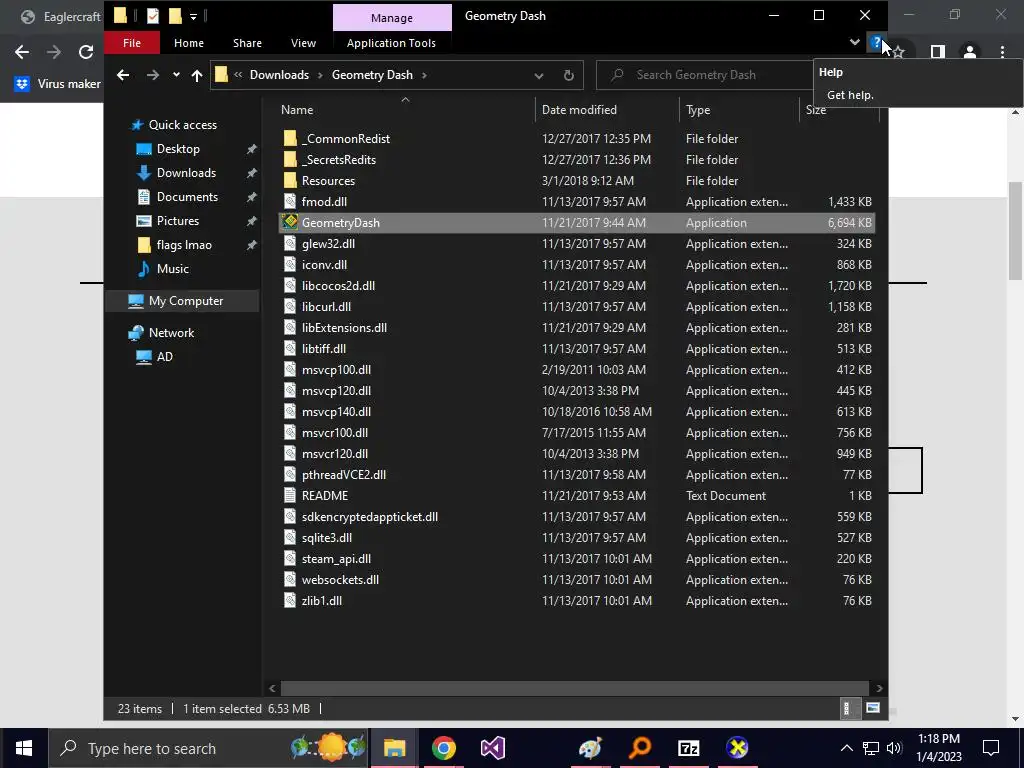Select websockets.dll file

(x=340, y=580)
